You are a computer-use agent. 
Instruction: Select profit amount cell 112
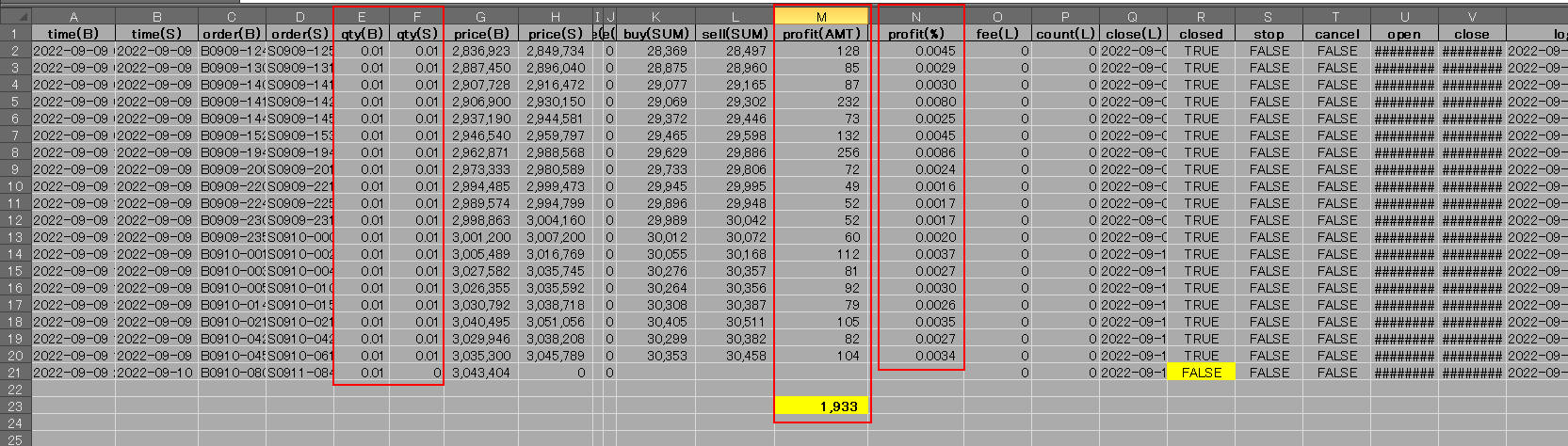coord(821,254)
